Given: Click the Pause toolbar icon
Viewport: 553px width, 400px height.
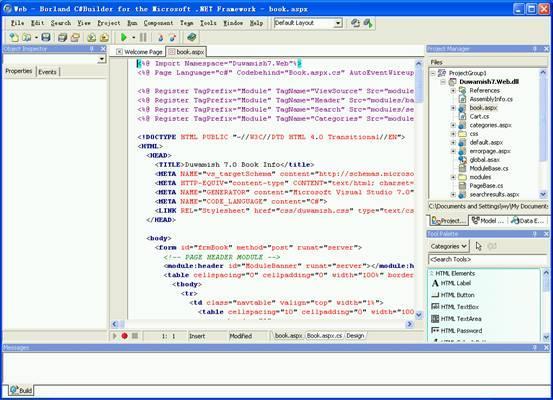Looking at the screenshot, I should point(143,37).
